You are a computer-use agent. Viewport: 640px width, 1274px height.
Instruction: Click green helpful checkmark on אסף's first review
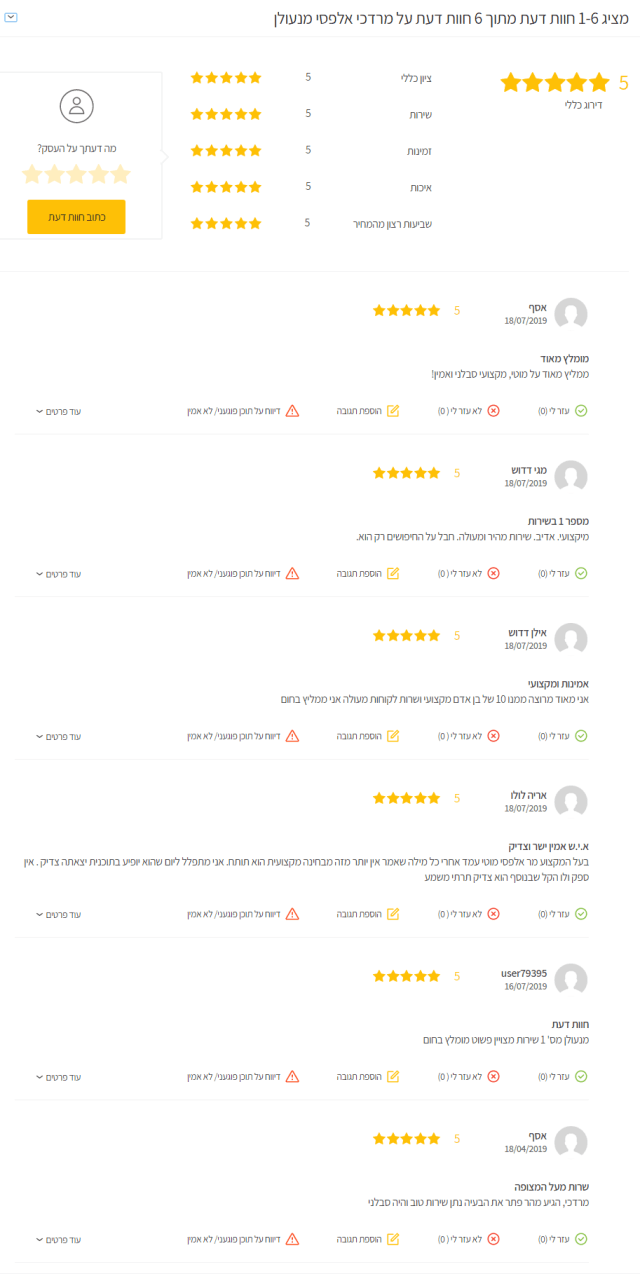[x=581, y=411]
